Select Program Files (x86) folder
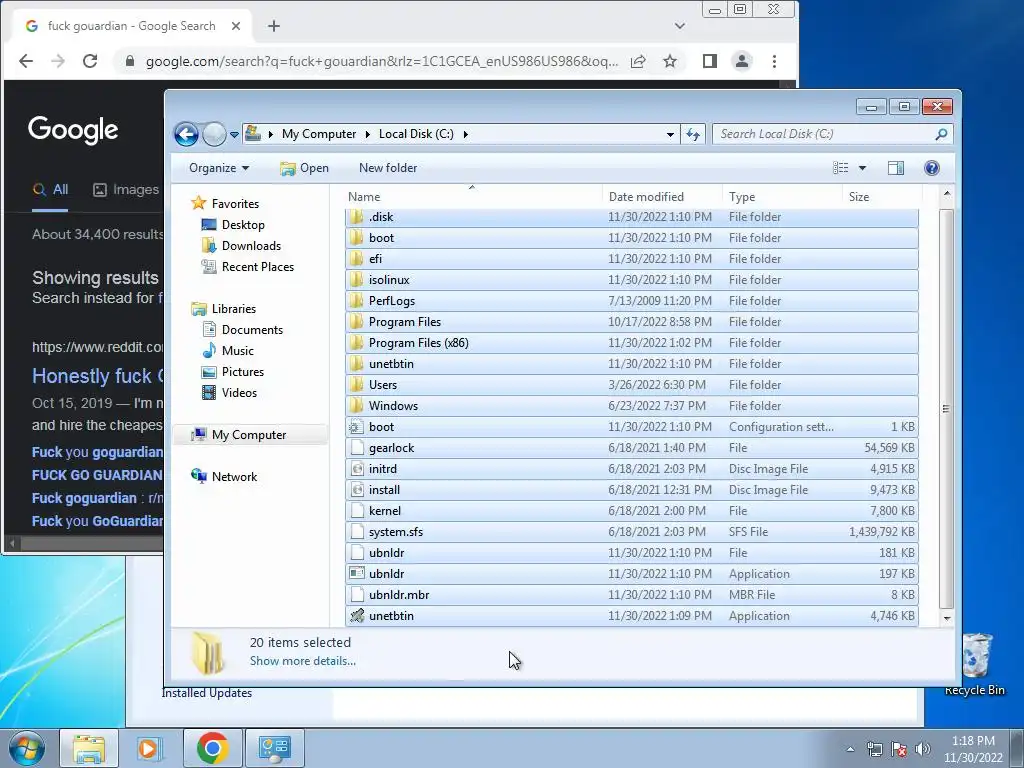Viewport: 1024px width, 768px height. click(632, 343)
